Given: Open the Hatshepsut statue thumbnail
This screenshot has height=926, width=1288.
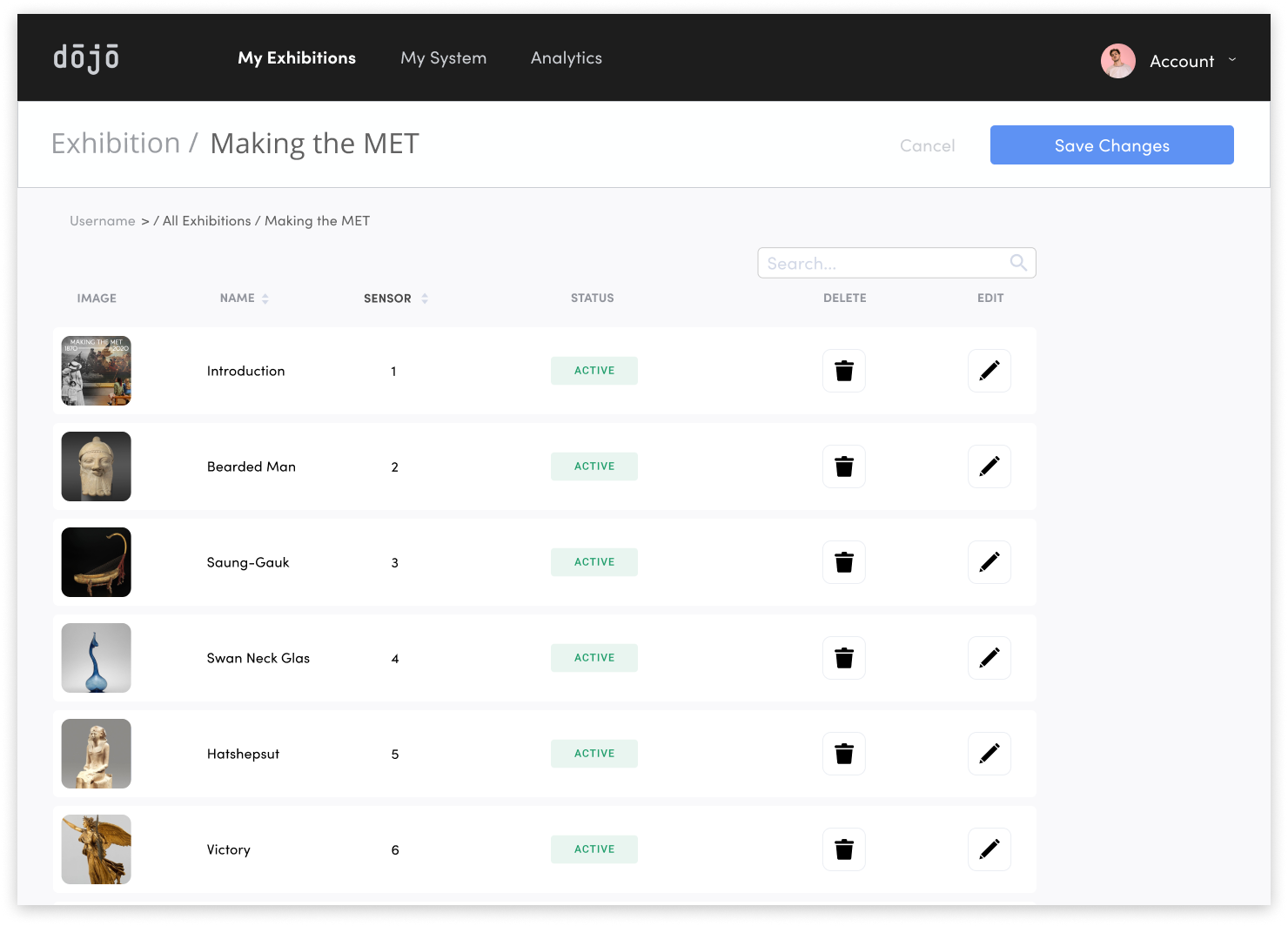Looking at the screenshot, I should click(97, 754).
